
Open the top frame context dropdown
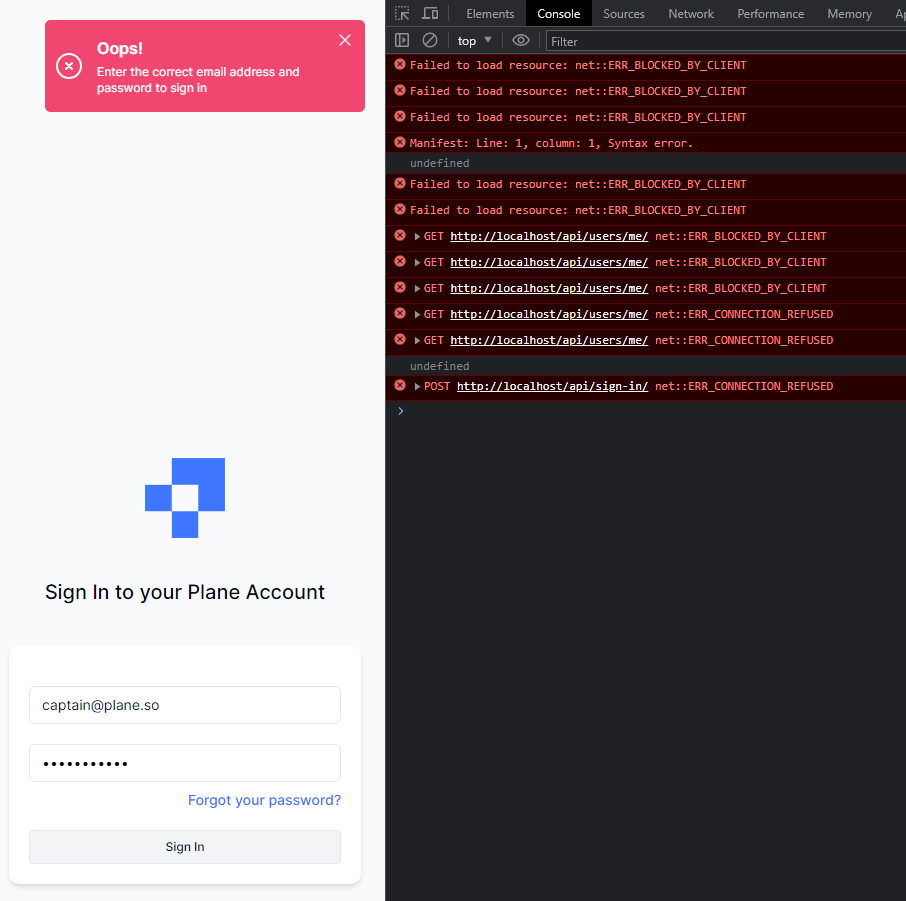[x=471, y=40]
